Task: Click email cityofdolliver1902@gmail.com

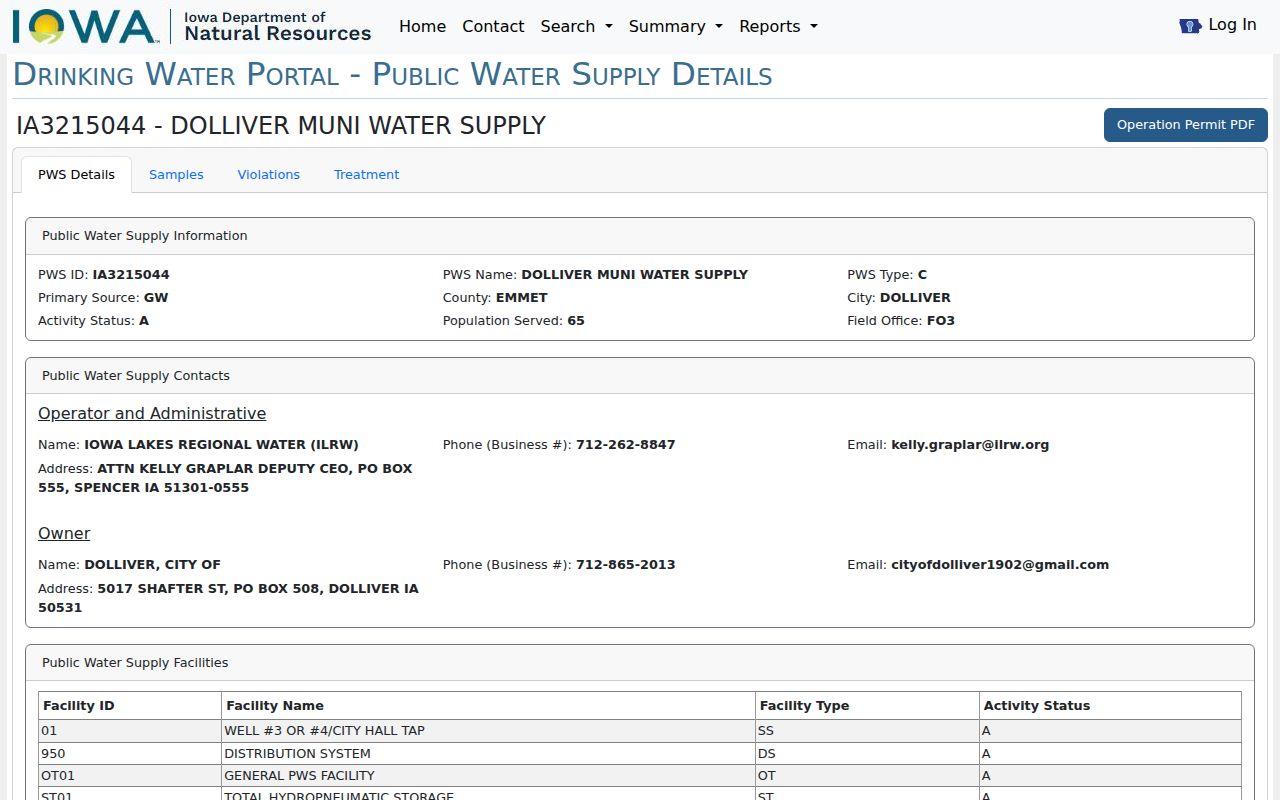Action: tap(1000, 564)
